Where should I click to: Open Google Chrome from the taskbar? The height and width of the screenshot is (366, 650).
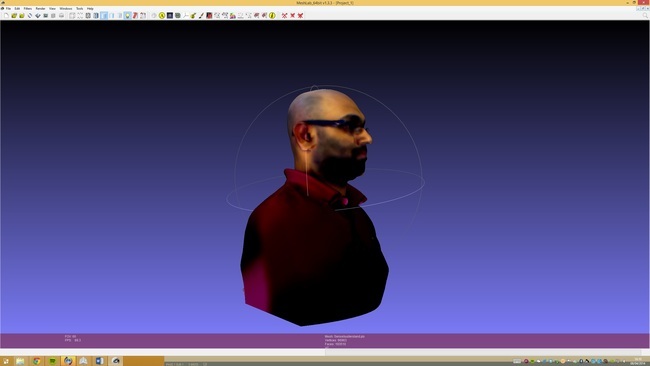pyautogui.click(x=36, y=361)
